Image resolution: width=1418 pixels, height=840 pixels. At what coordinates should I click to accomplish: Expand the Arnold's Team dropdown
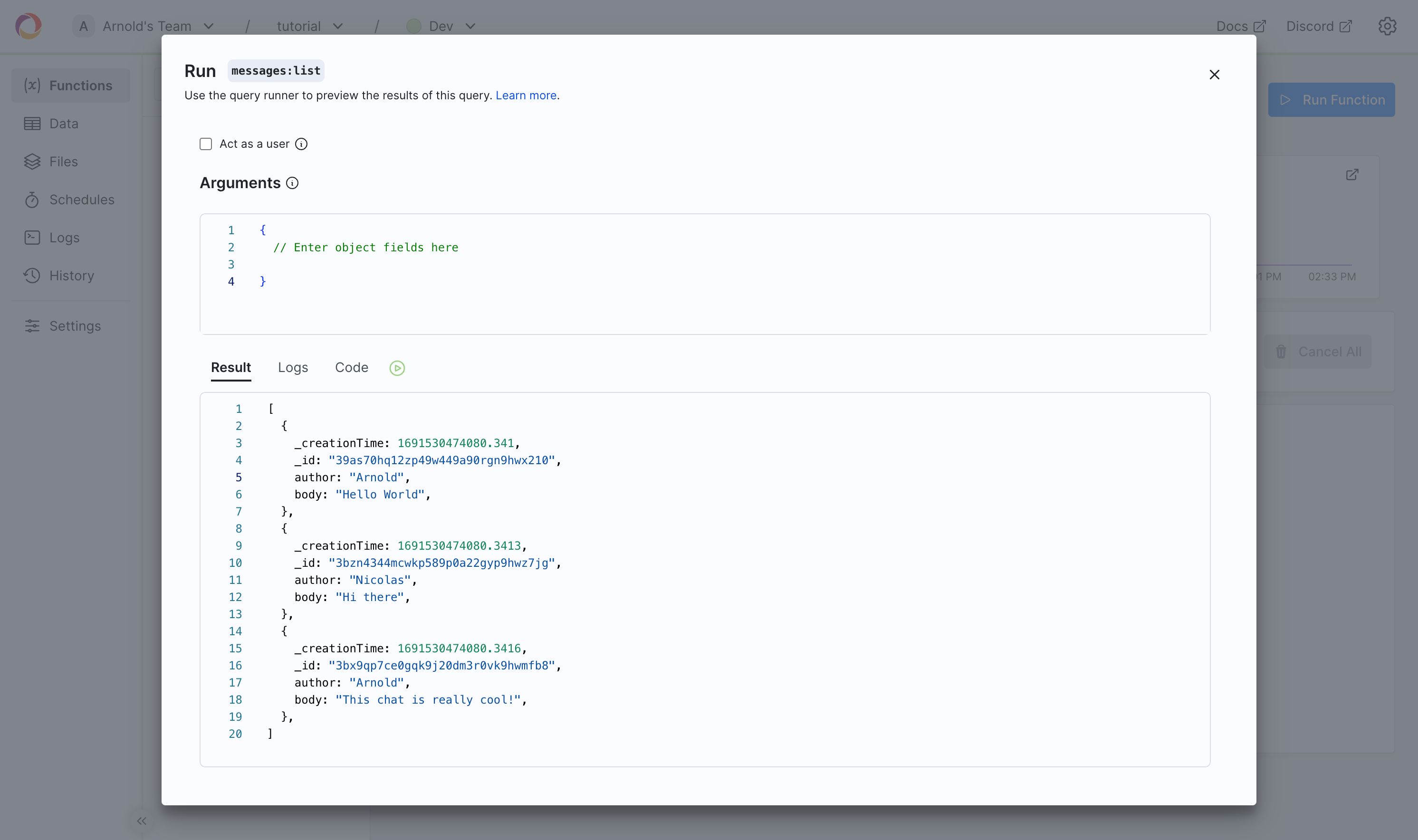point(147,26)
